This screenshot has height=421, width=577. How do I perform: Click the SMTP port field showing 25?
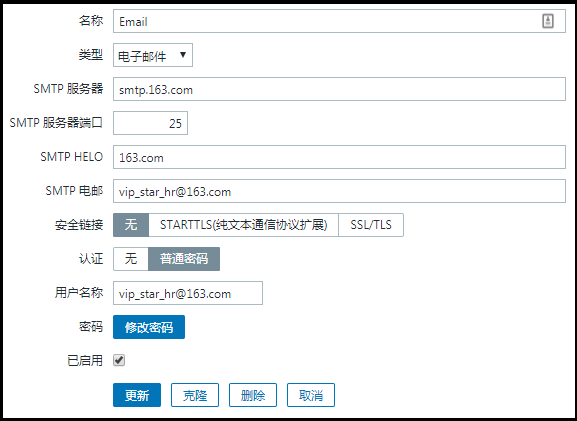(151, 123)
